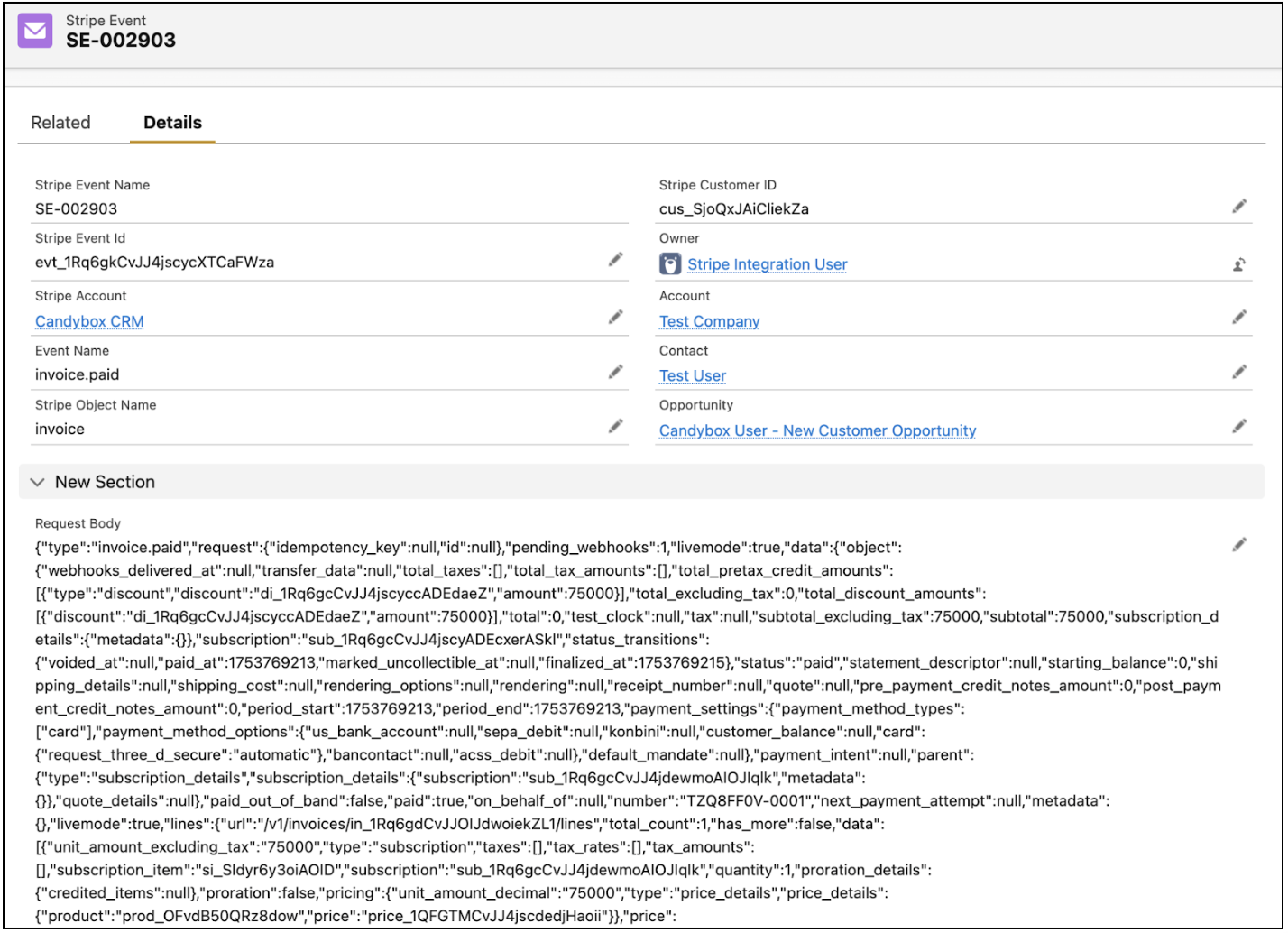Click the invoice object name value
The height and width of the screenshot is (933, 1288).
click(60, 429)
